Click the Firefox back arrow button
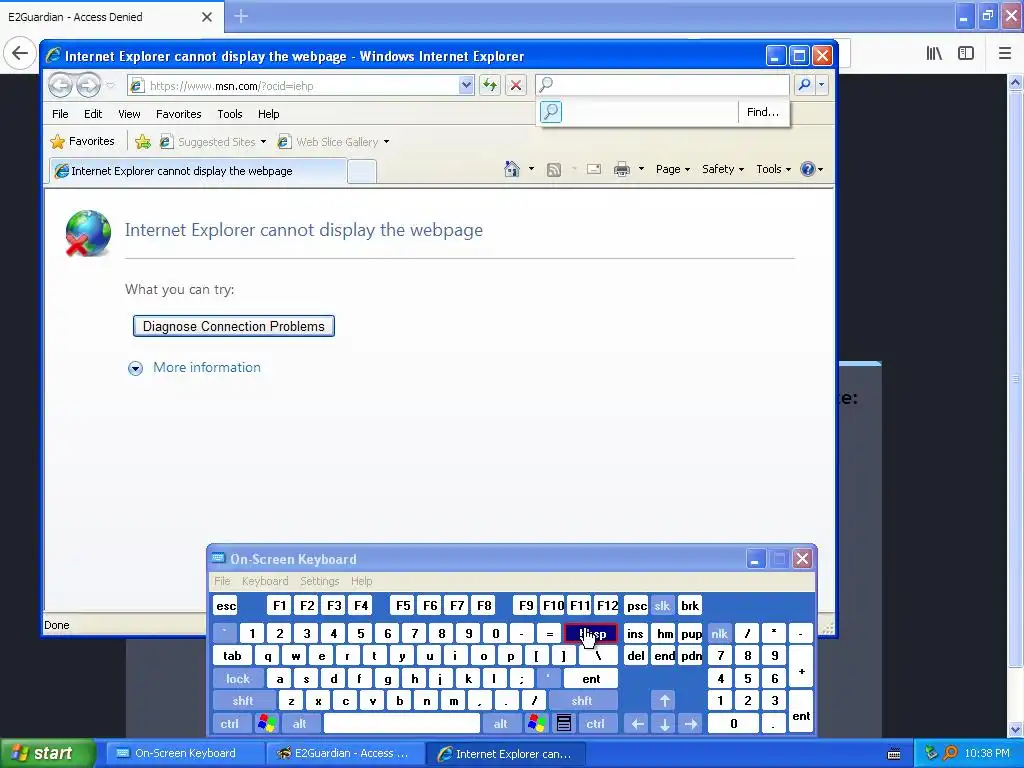1024x768 pixels. pyautogui.click(x=20, y=53)
